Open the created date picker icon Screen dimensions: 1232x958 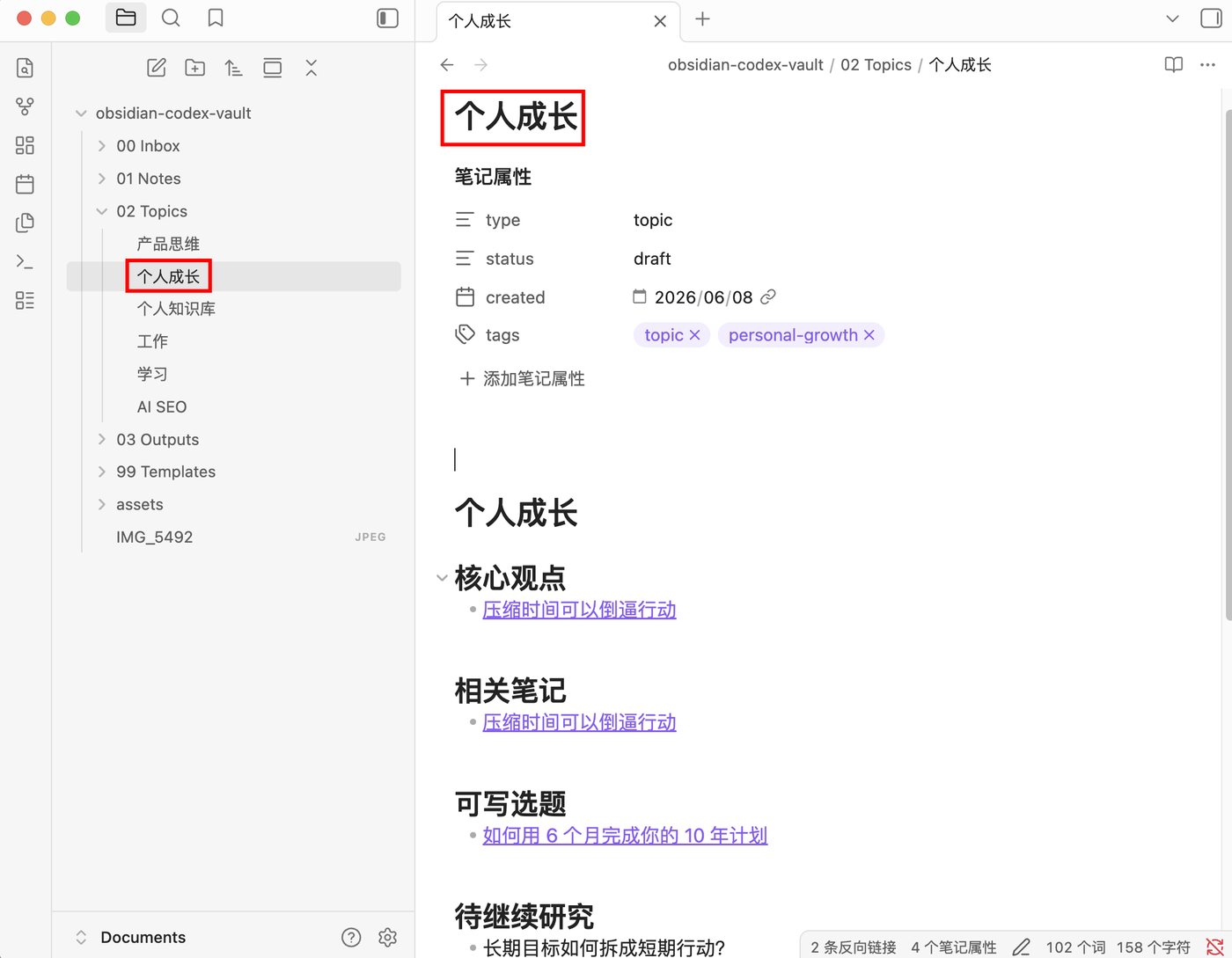click(640, 296)
